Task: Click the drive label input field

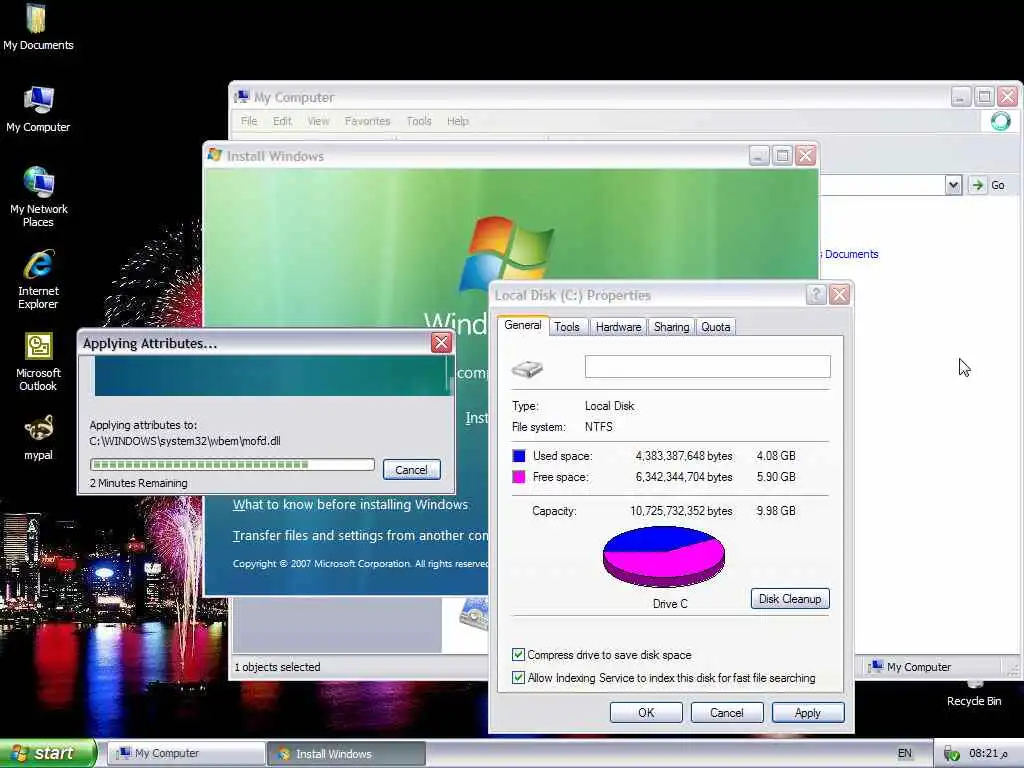Action: pos(707,366)
